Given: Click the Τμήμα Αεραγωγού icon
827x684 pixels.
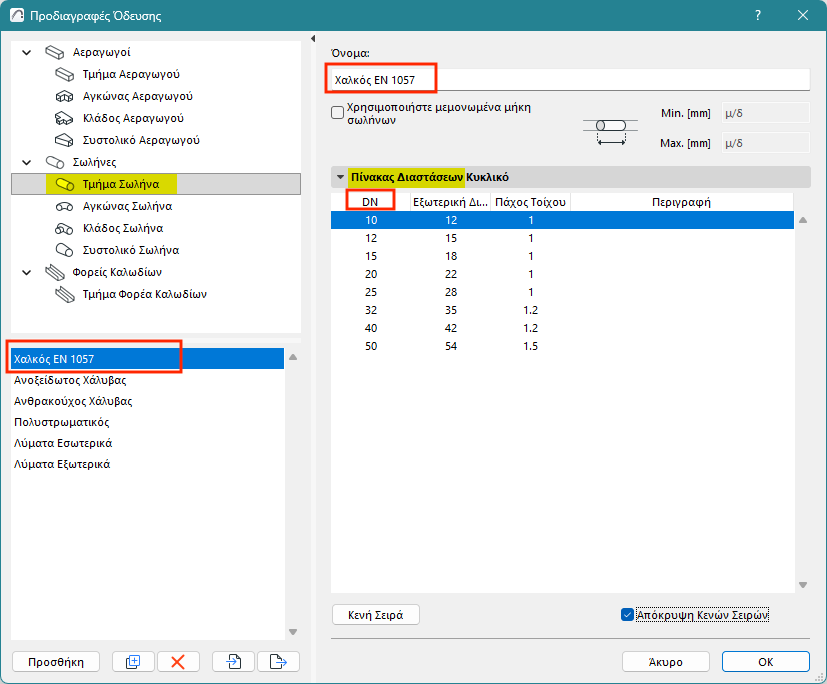Looking at the screenshot, I should tap(64, 74).
